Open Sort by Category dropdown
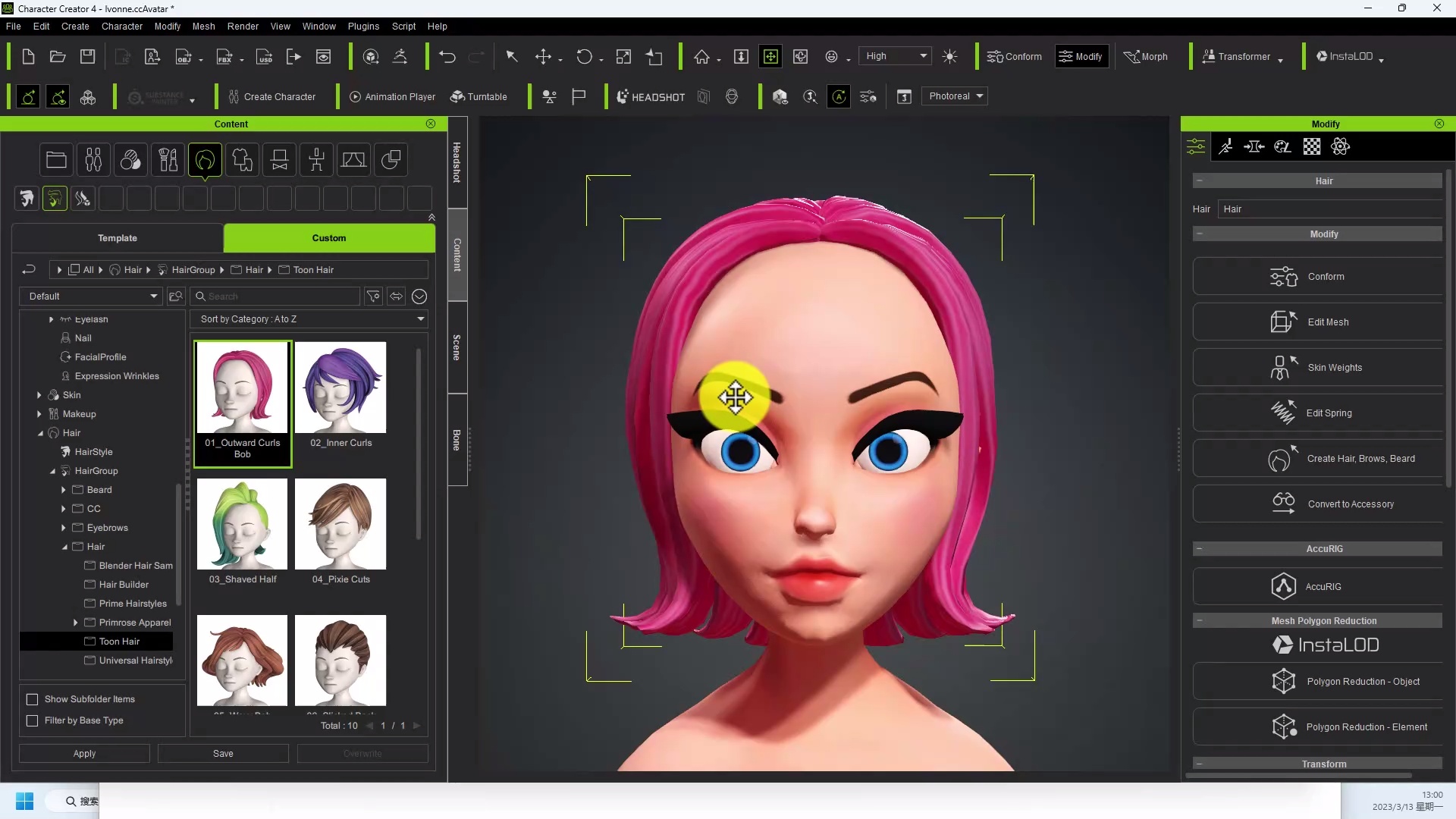The width and height of the screenshot is (1456, 819). click(x=309, y=319)
